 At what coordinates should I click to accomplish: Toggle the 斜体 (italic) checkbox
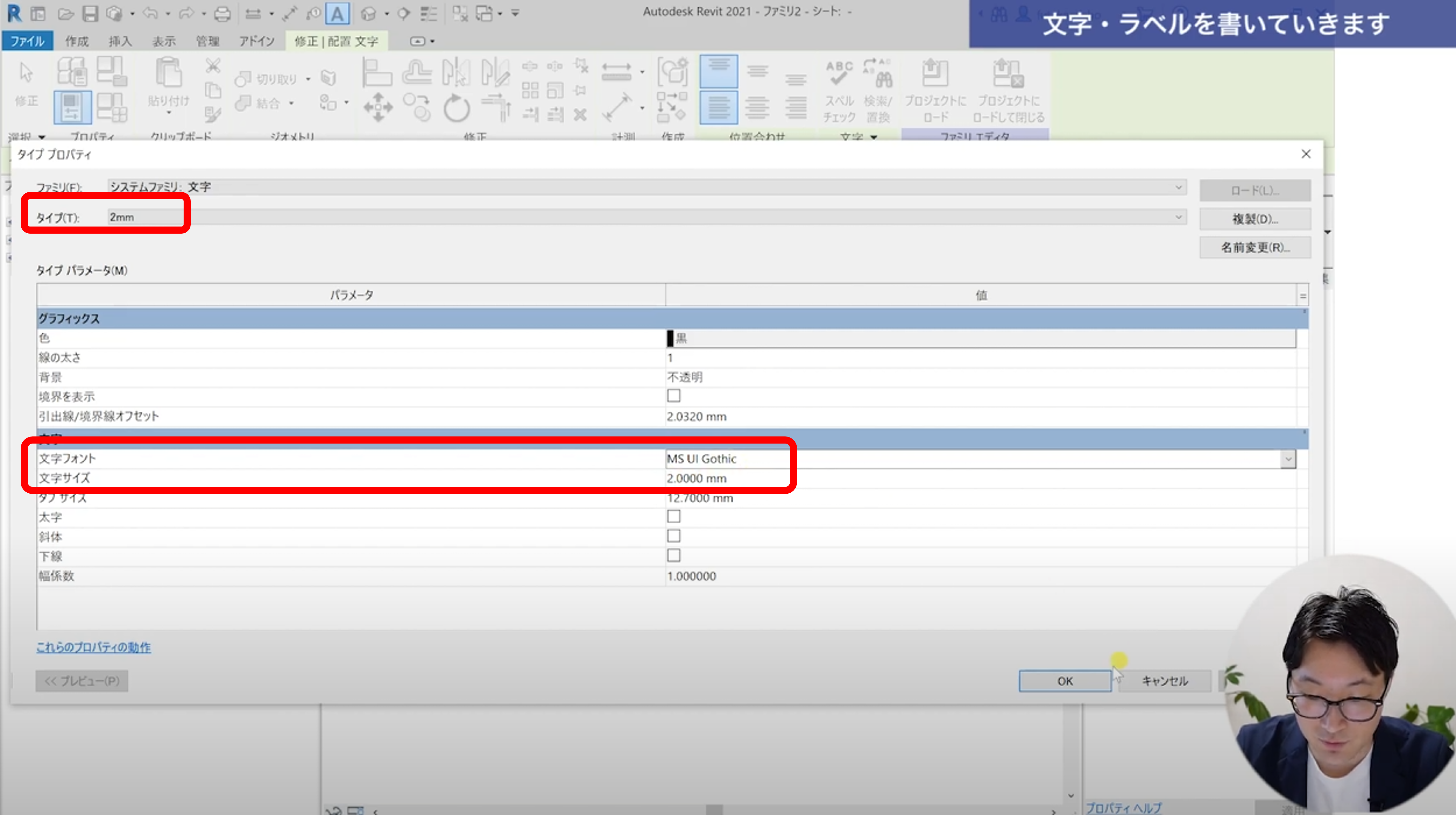[x=673, y=536]
